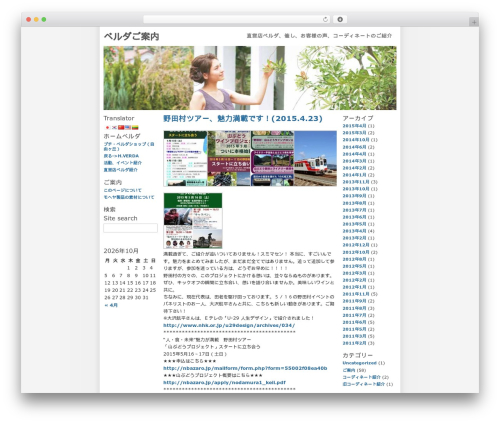Open archive 2014年6月

[x=354, y=147]
